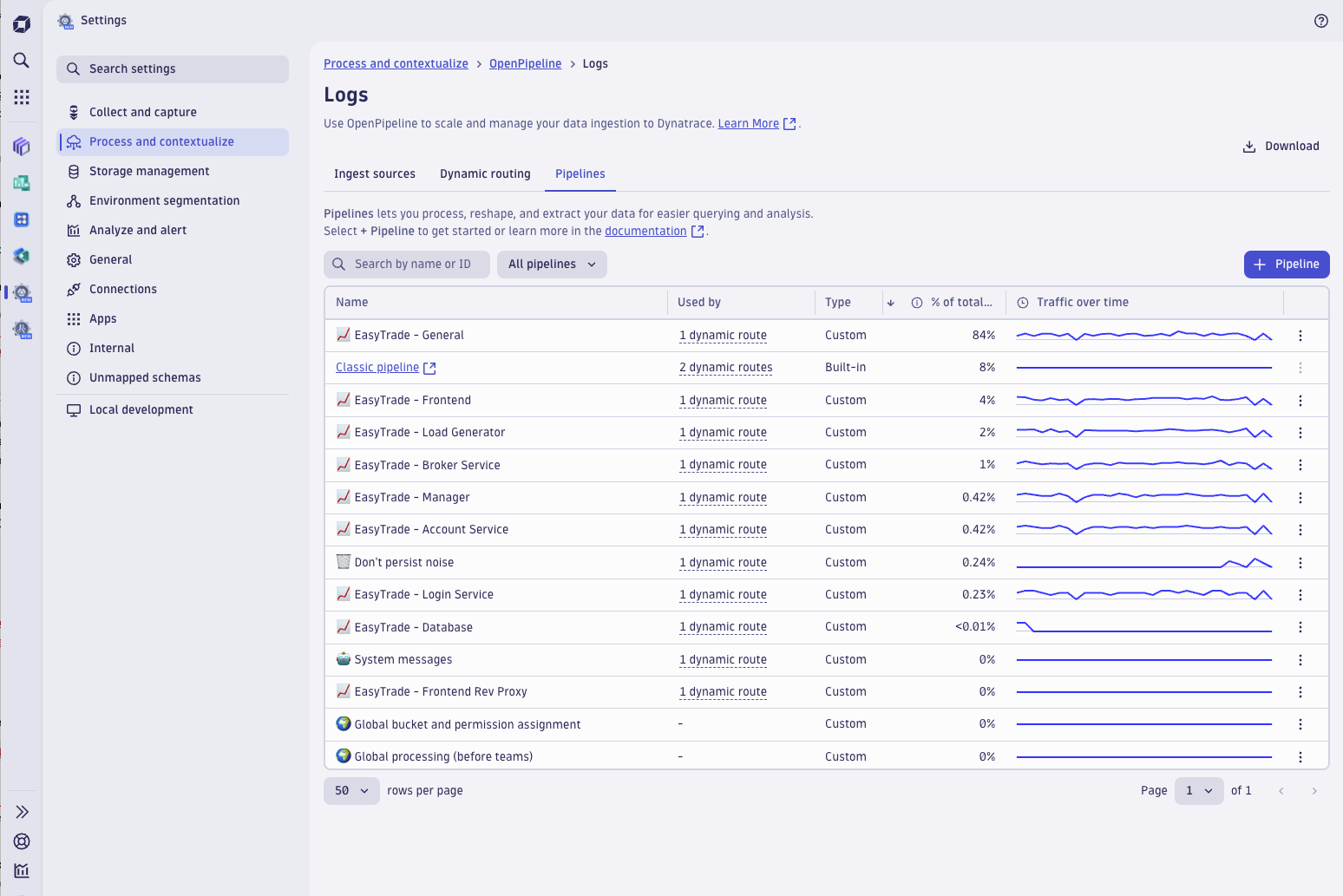Open 2 dynamic routes for Classic pipeline
Screen dimensions: 1343x896
(725, 368)
